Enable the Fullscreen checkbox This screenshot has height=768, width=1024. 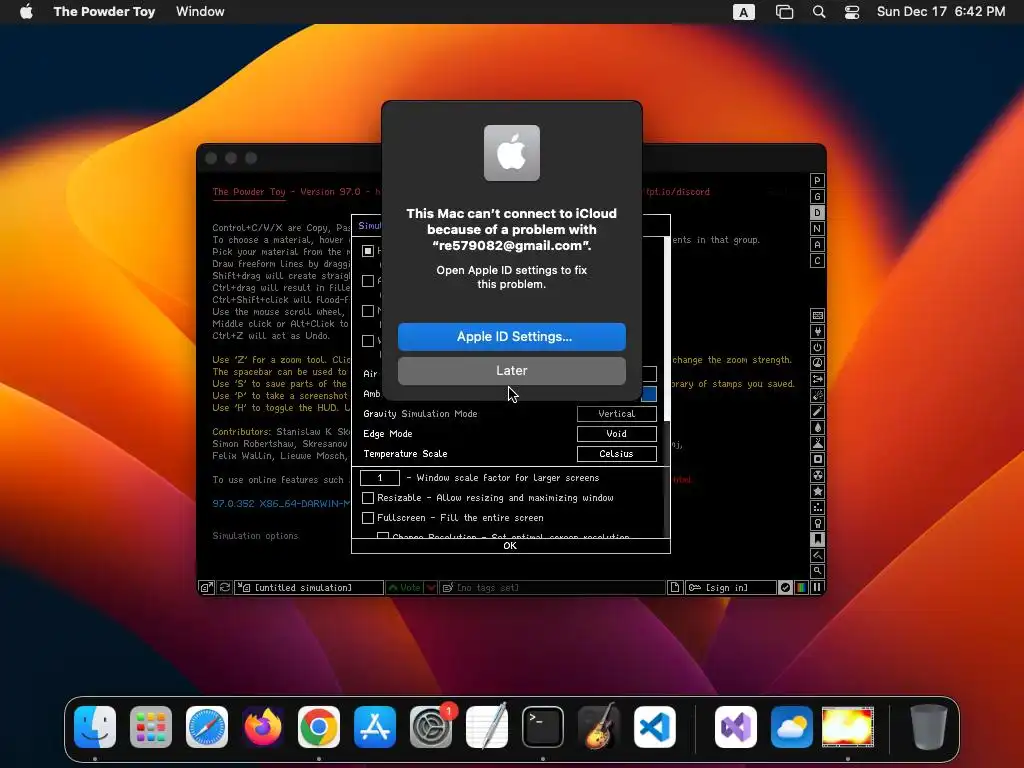368,518
